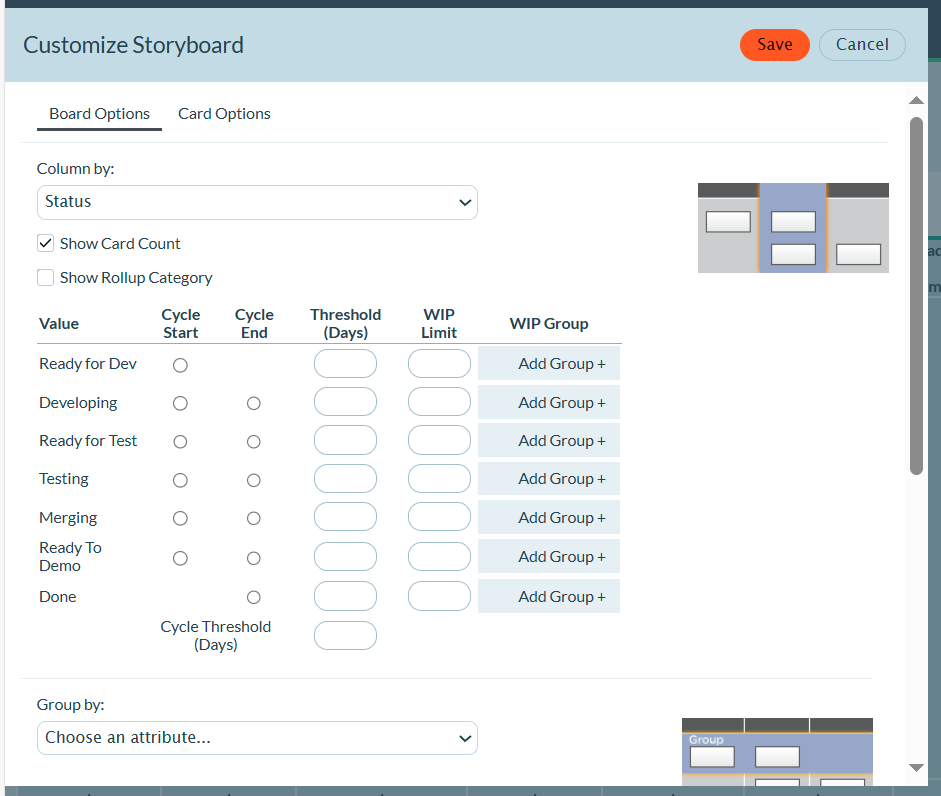Click Threshold field for Testing

(345, 479)
